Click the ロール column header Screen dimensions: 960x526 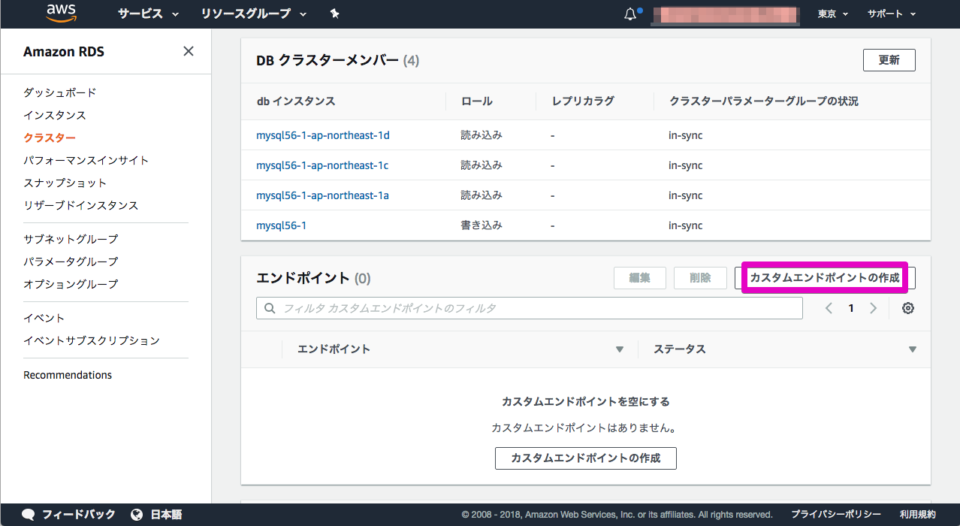pyautogui.click(x=476, y=101)
